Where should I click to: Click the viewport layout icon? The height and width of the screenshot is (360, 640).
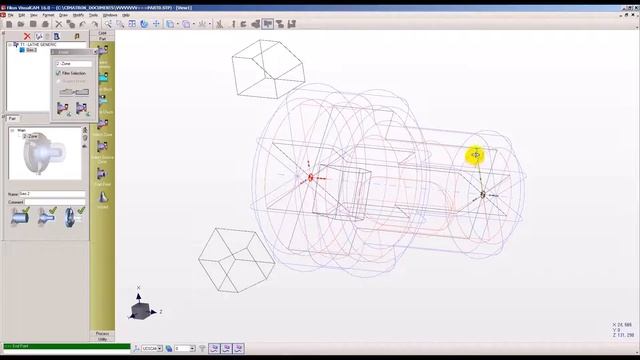tap(132, 24)
